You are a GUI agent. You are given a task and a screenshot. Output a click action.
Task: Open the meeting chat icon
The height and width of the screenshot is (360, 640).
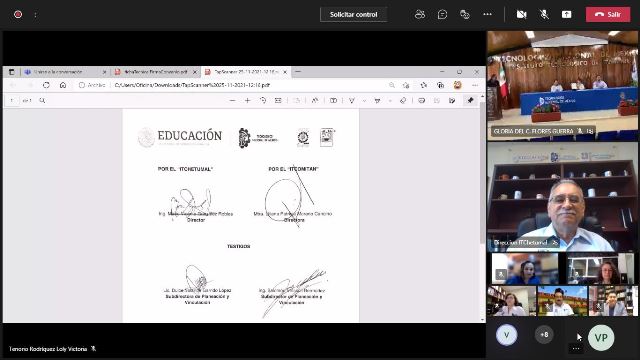pos(442,14)
